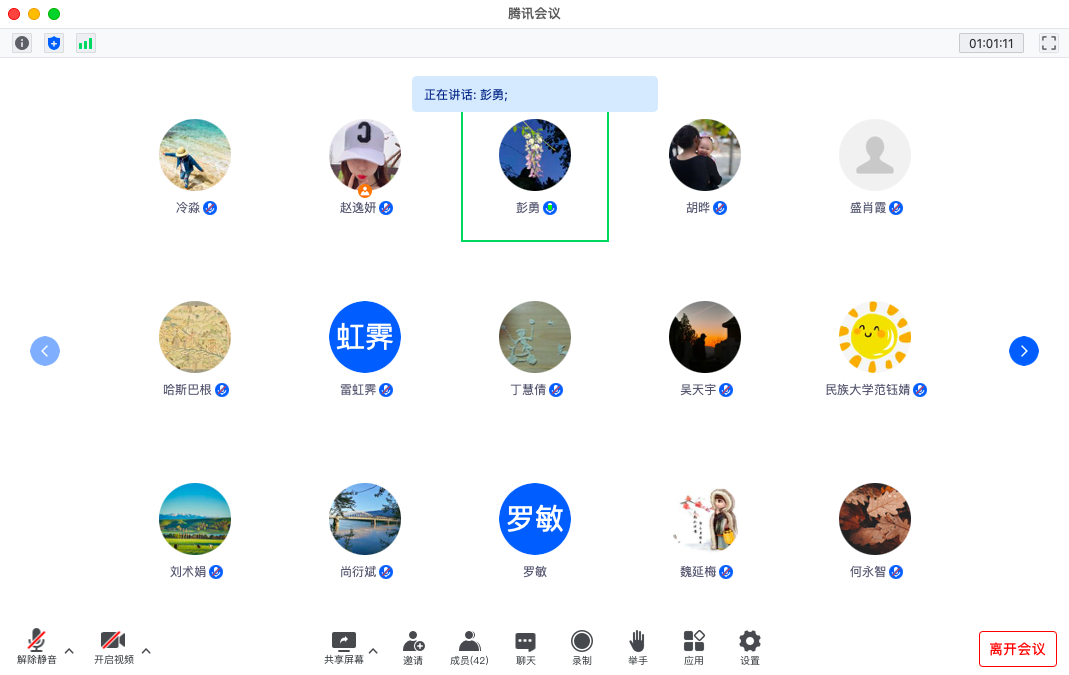Start 录制 recording

coord(582,647)
